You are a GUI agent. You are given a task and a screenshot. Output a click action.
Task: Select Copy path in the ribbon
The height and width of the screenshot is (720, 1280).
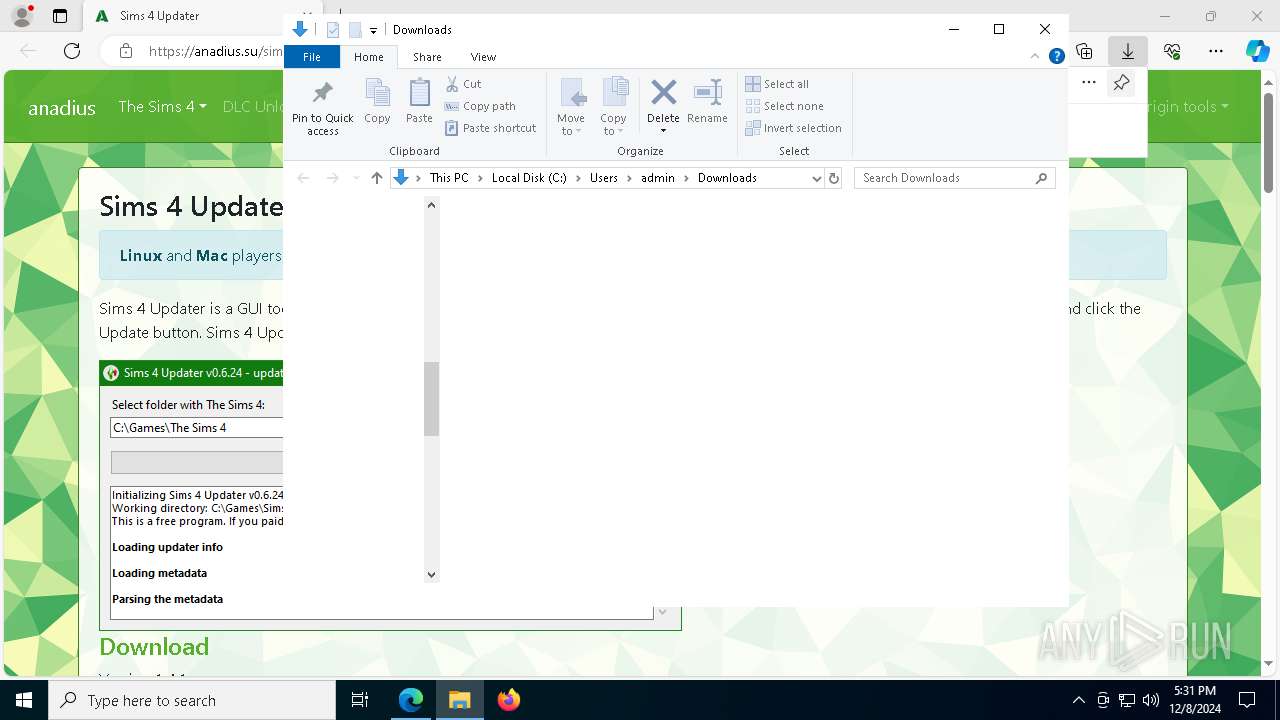pyautogui.click(x=480, y=106)
